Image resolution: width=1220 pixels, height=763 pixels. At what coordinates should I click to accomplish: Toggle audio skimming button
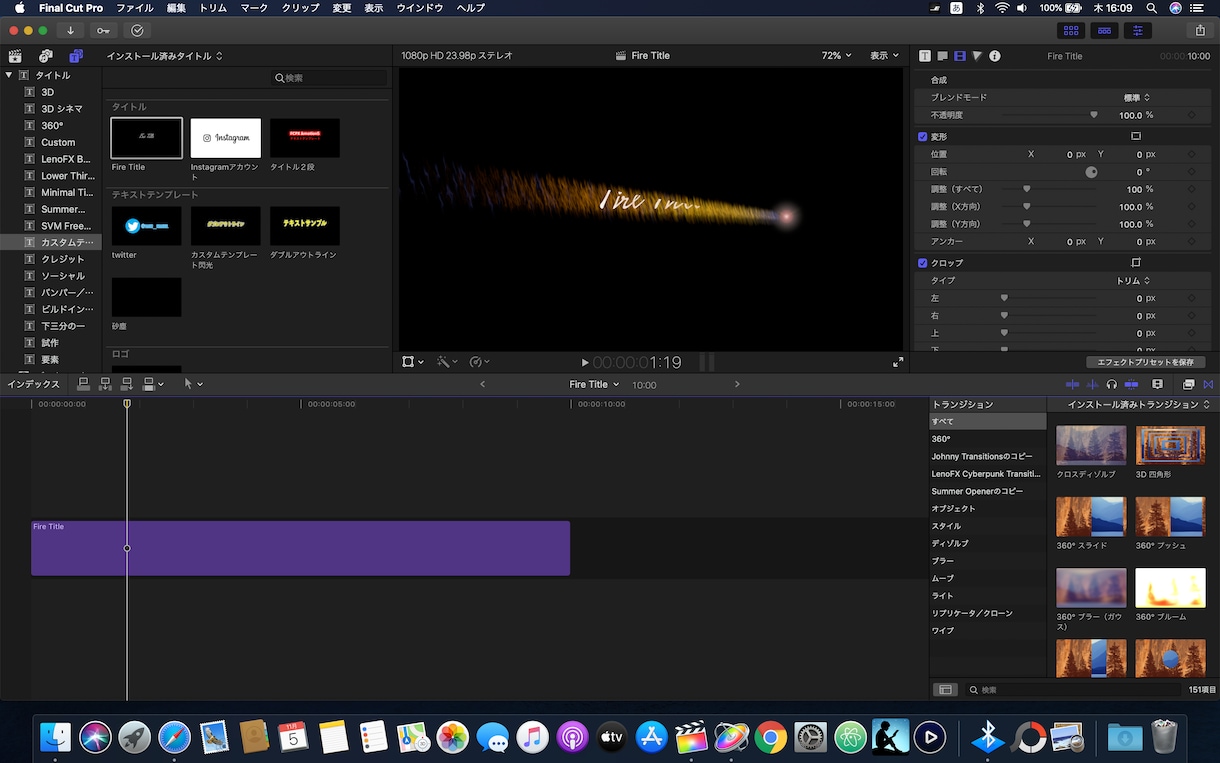(x=1092, y=384)
